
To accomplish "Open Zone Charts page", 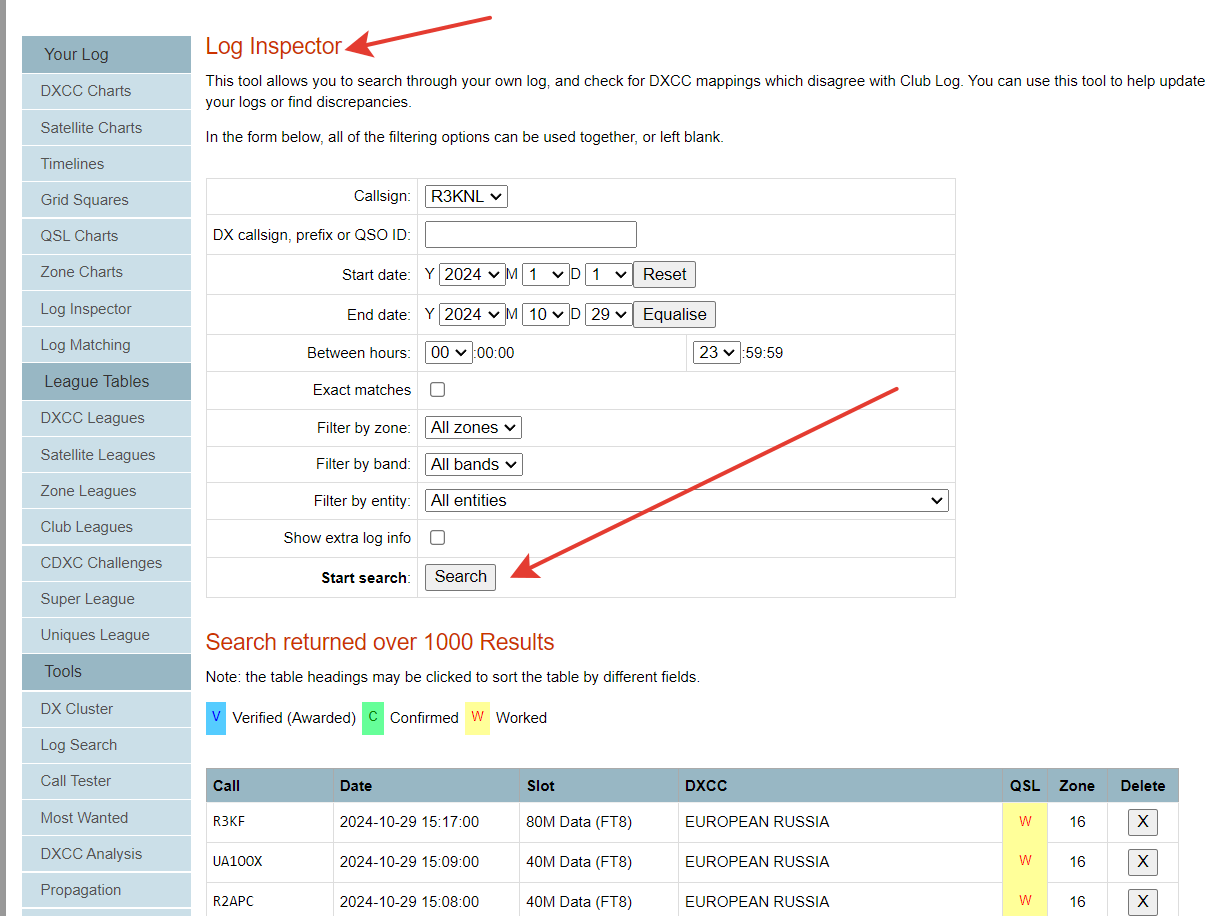I will pyautogui.click(x=106, y=272).
